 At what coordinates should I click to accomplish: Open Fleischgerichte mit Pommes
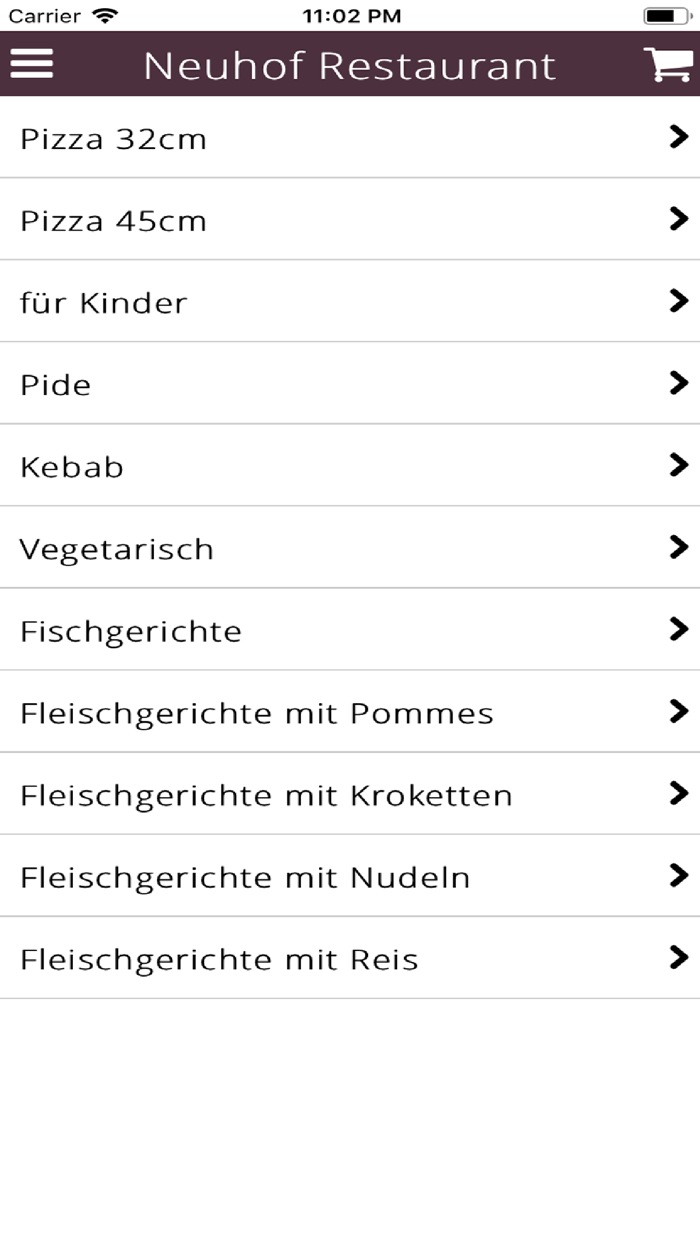[x=350, y=712]
